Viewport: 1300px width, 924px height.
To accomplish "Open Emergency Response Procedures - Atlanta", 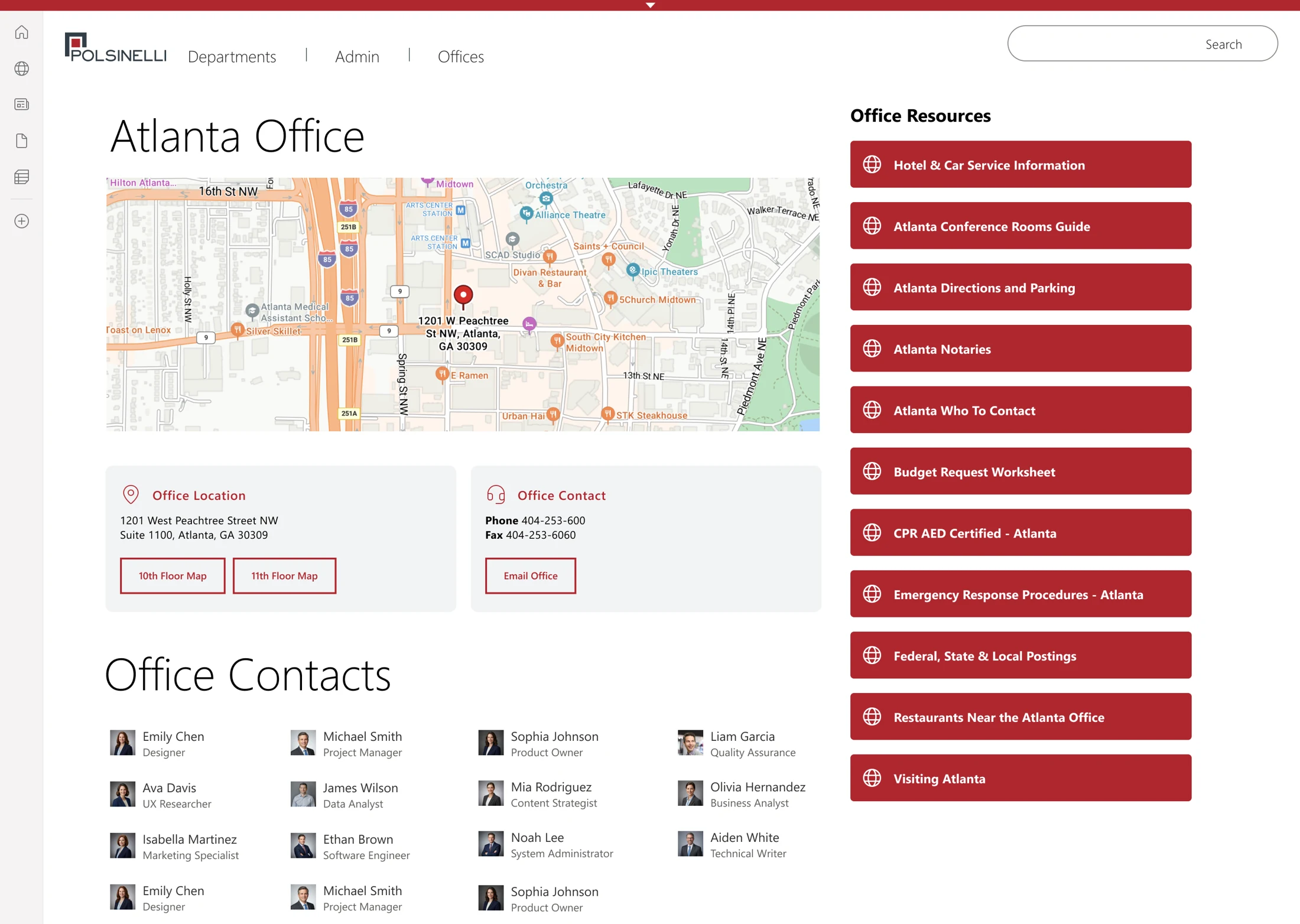I will point(1020,594).
